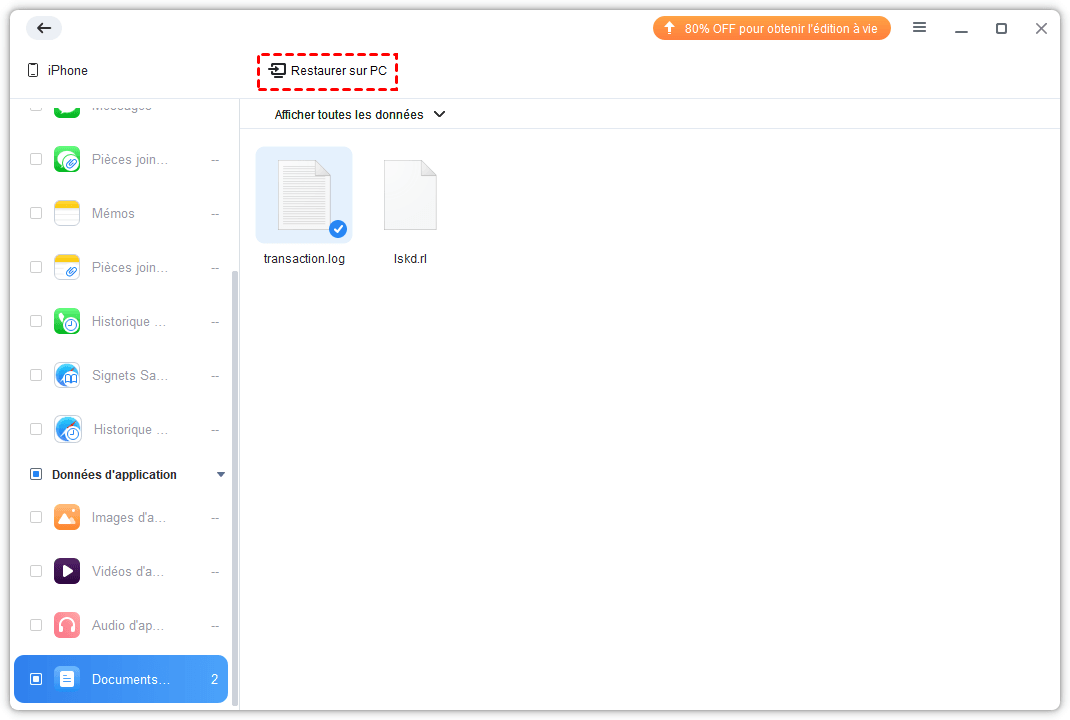
Task: Collapse the Données d'application section arrow
Action: (221, 474)
